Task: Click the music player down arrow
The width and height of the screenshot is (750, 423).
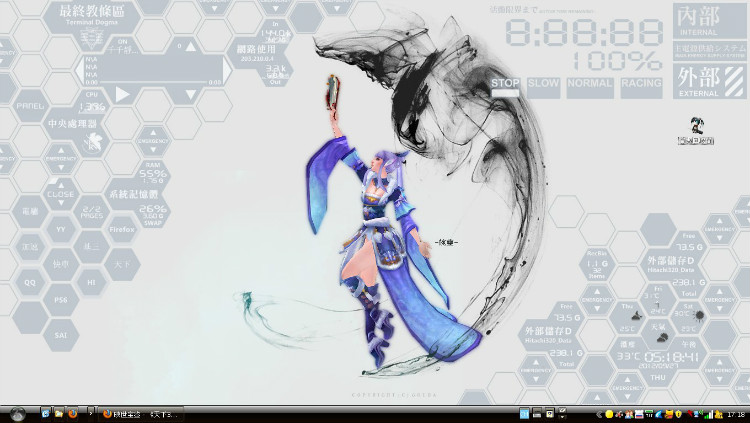Action: 190,95
